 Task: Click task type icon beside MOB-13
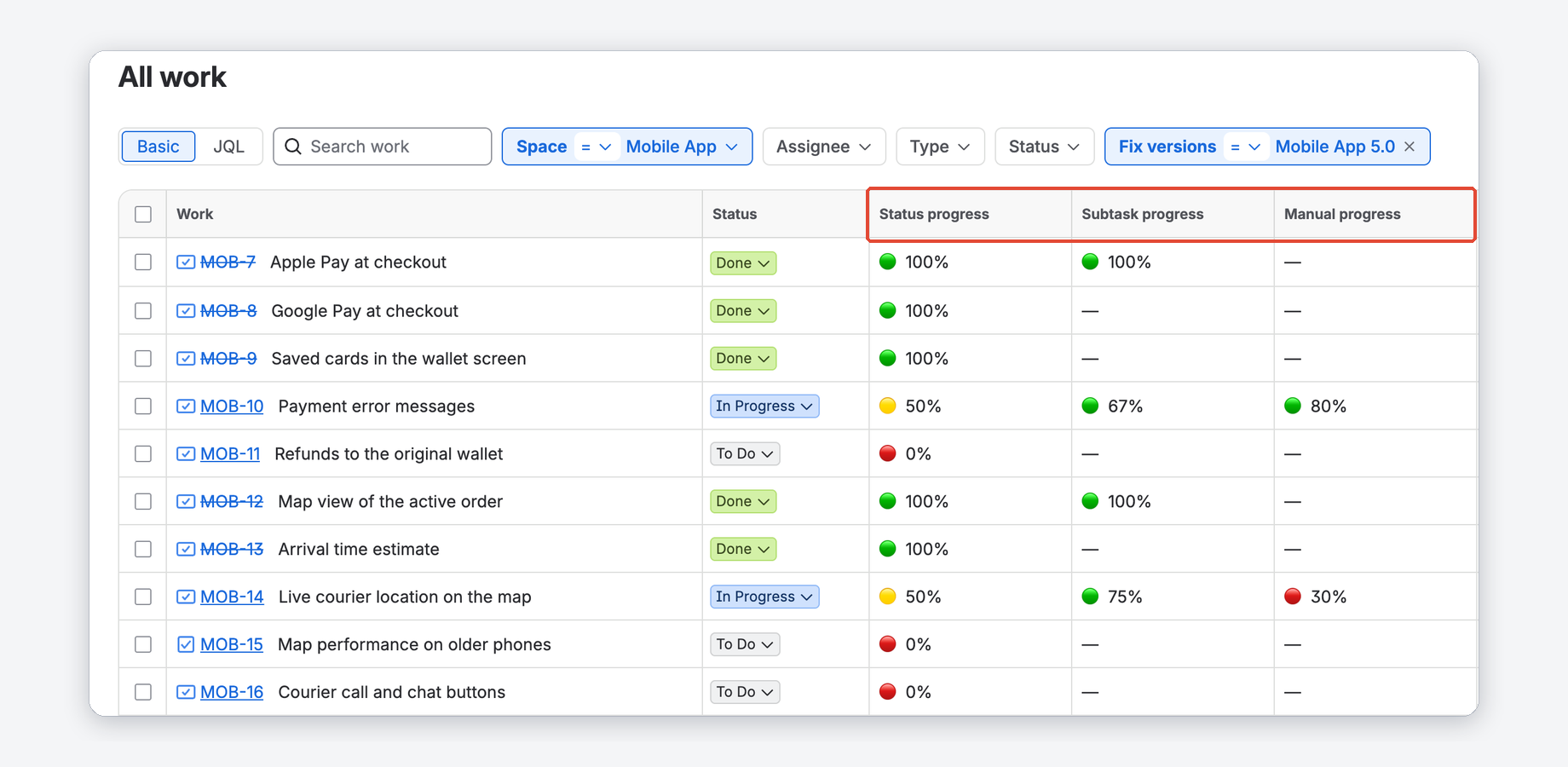click(x=186, y=549)
